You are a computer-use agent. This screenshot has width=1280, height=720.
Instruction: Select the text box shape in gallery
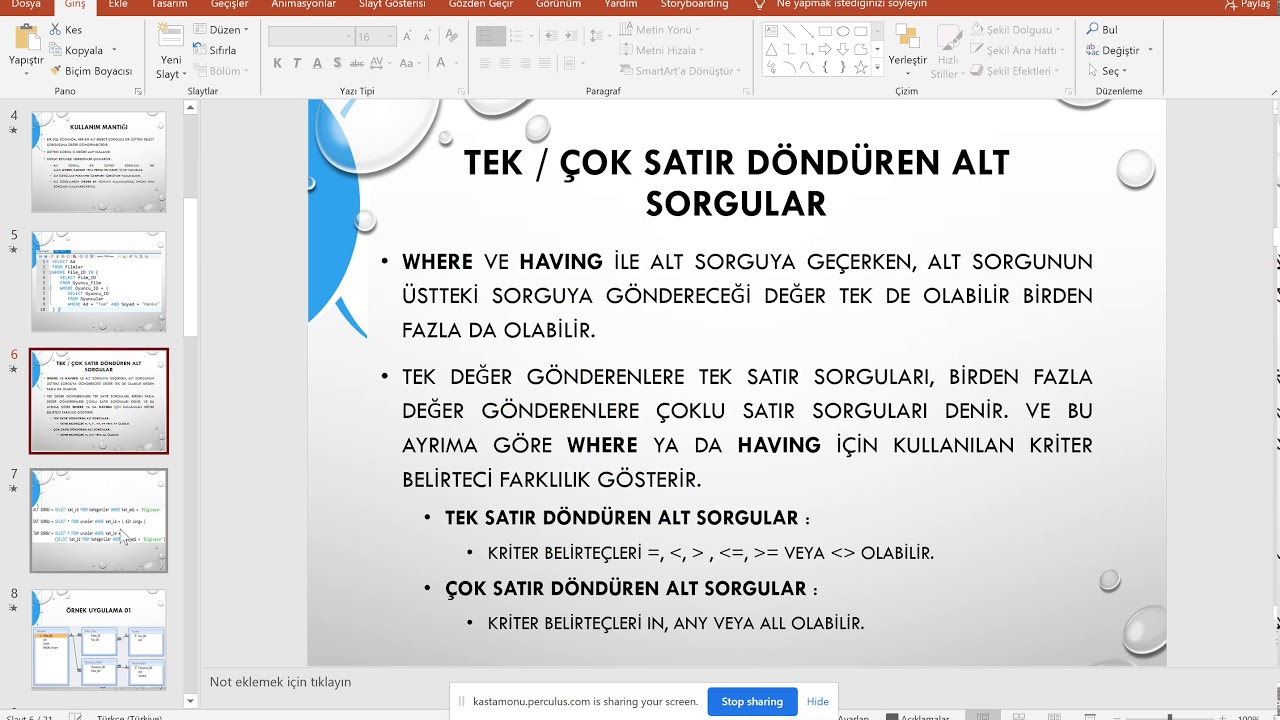[x=771, y=31]
